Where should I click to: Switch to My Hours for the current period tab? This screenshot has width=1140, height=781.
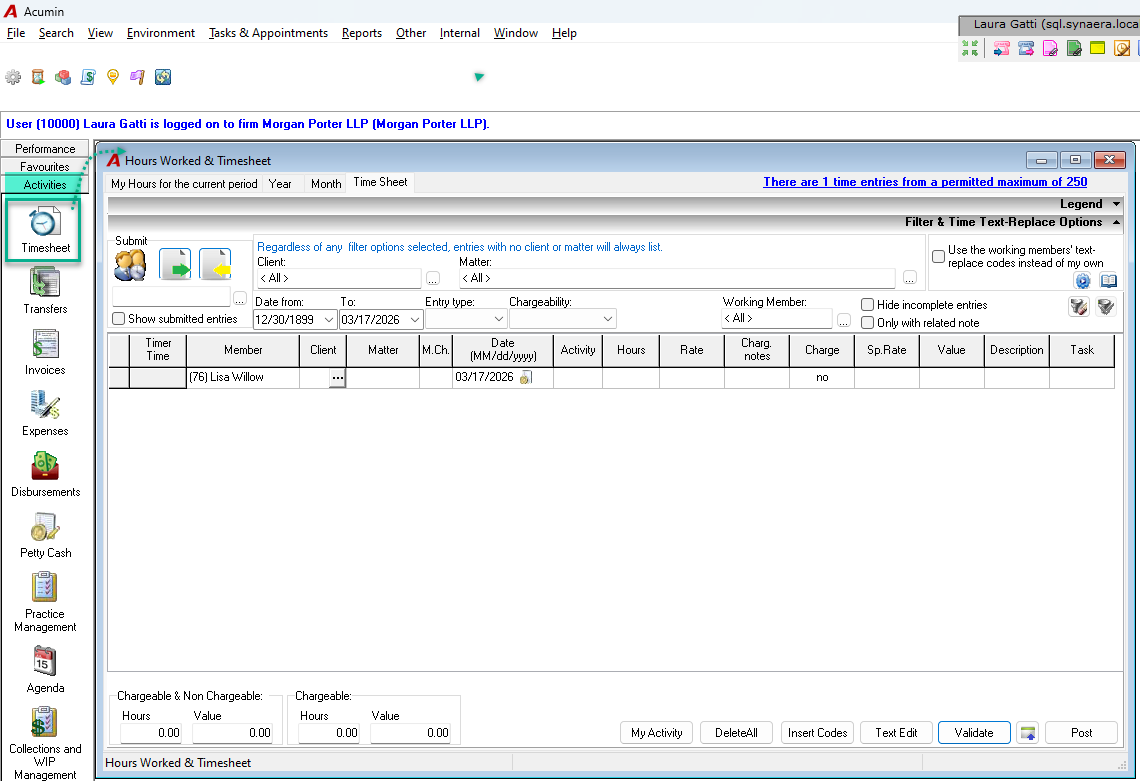pyautogui.click(x=184, y=184)
